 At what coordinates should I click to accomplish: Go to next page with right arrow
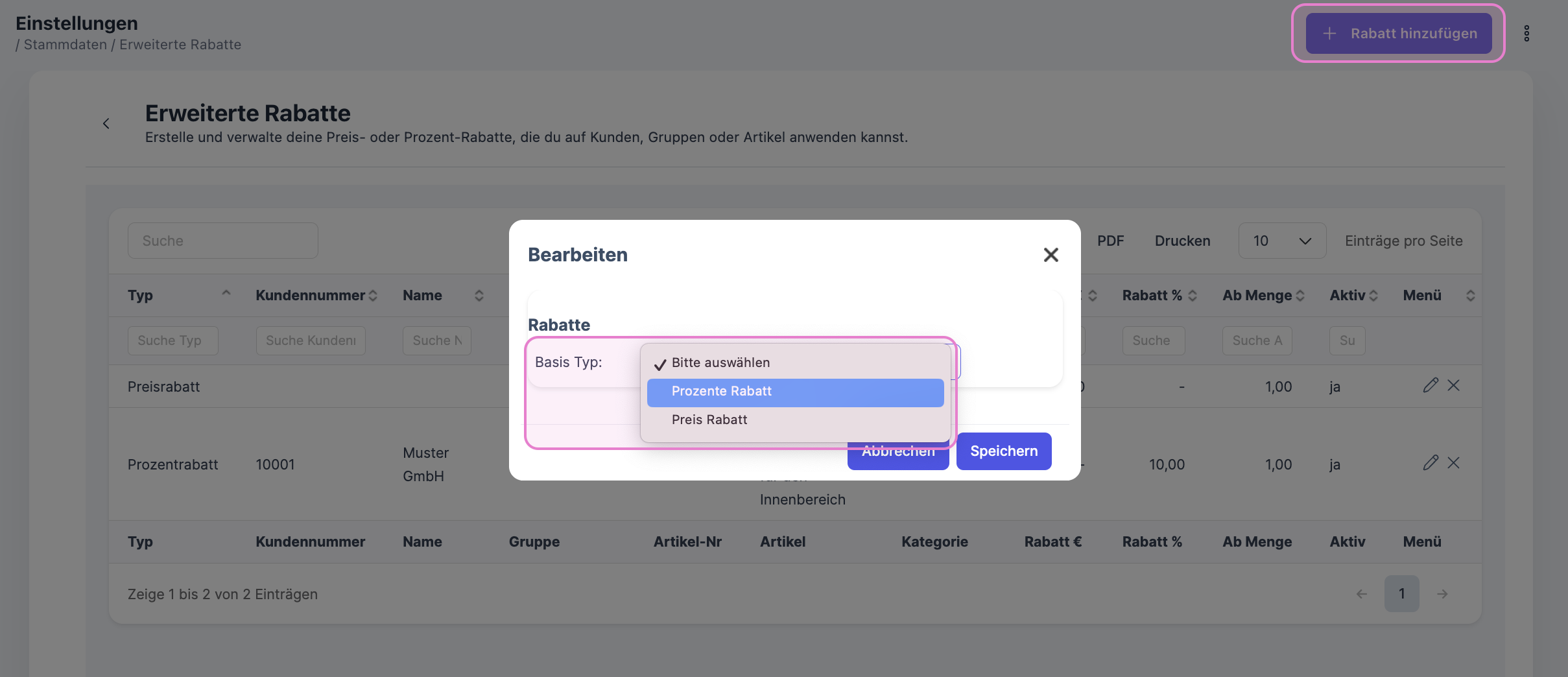click(x=1442, y=594)
